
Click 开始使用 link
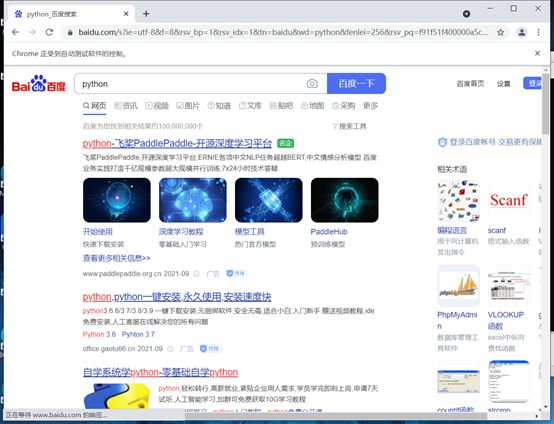pos(98,232)
